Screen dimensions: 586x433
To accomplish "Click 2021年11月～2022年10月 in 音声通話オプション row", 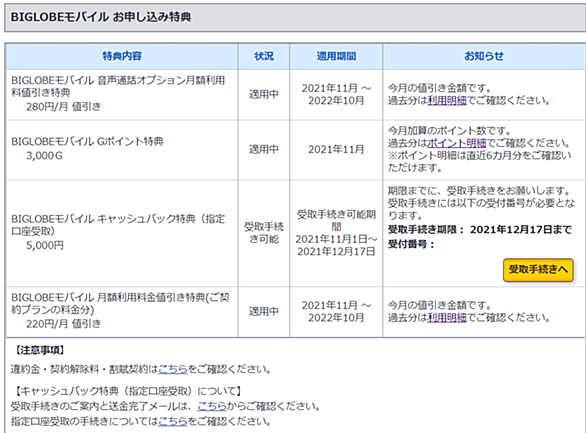I will (336, 94).
